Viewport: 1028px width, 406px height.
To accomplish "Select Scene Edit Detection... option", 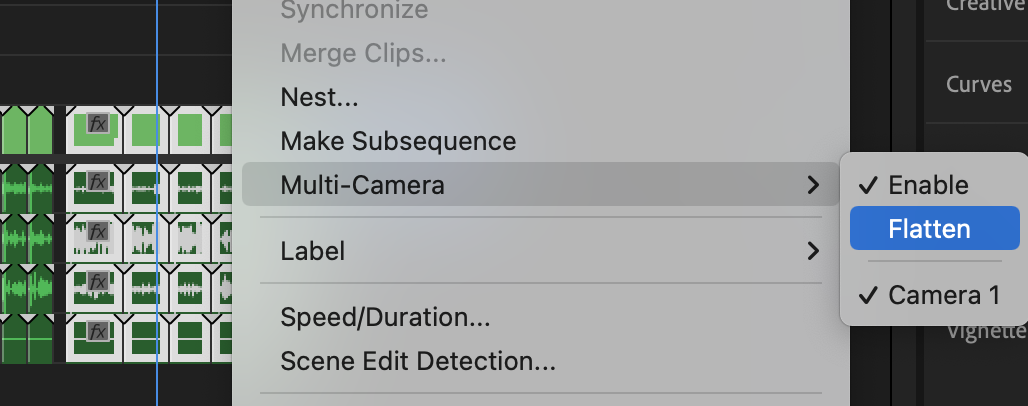I will [x=418, y=361].
